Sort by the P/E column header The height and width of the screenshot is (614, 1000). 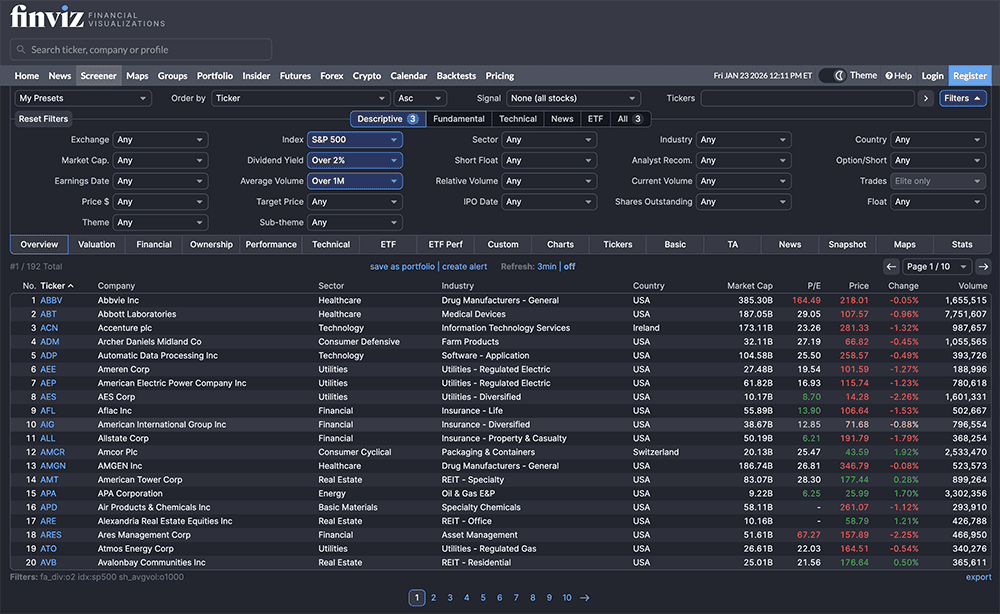pyautogui.click(x=814, y=286)
